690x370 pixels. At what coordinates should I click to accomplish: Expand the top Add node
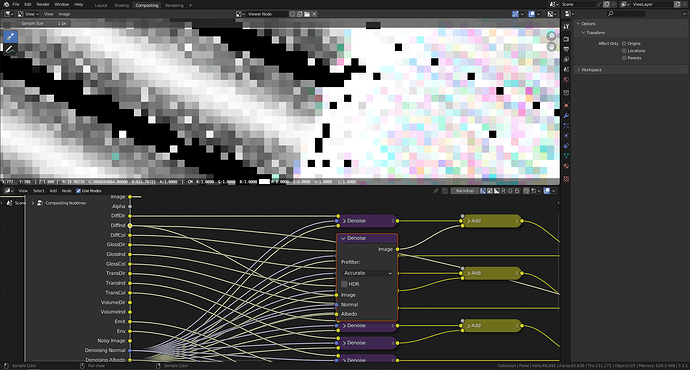point(469,221)
